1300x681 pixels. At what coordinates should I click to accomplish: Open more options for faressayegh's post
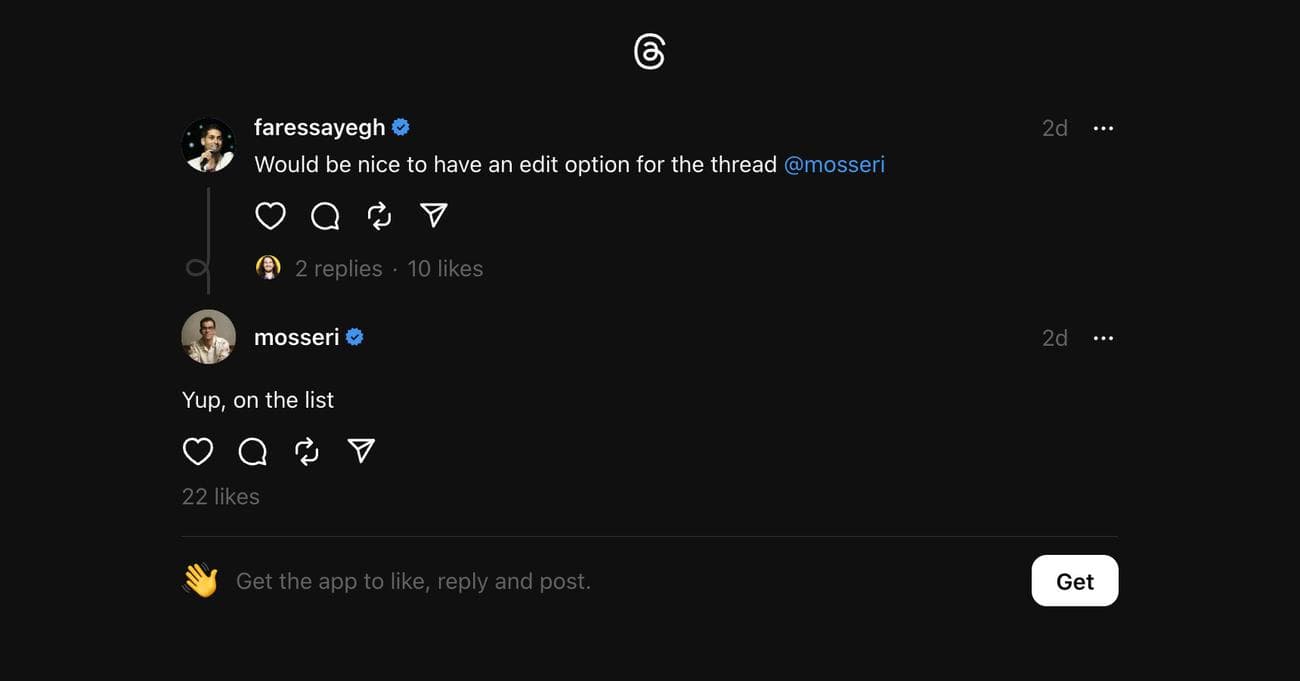point(1103,129)
